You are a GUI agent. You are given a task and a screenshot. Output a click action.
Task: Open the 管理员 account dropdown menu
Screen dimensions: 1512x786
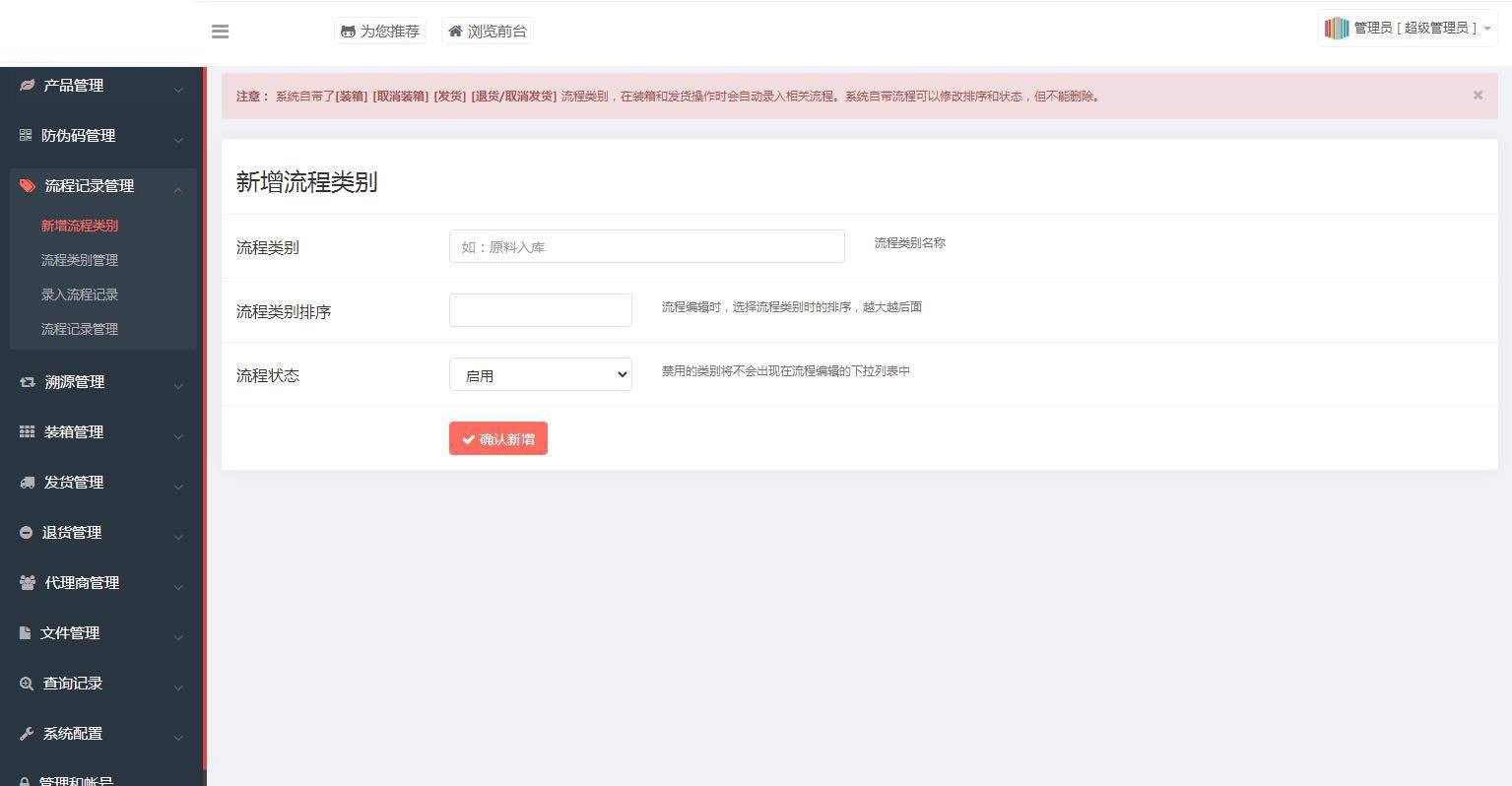coord(1407,29)
